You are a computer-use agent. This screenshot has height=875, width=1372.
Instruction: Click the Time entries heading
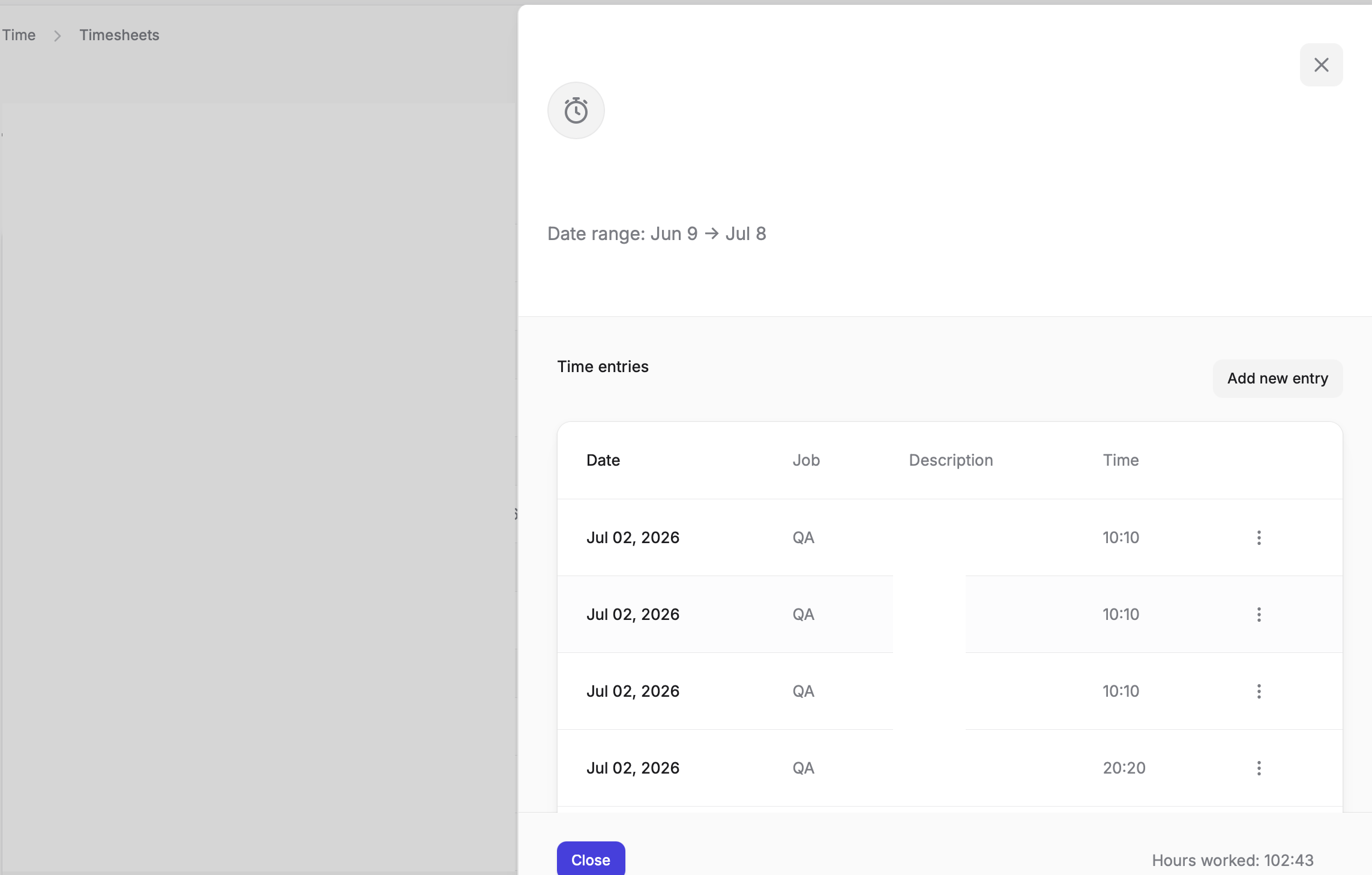point(603,367)
